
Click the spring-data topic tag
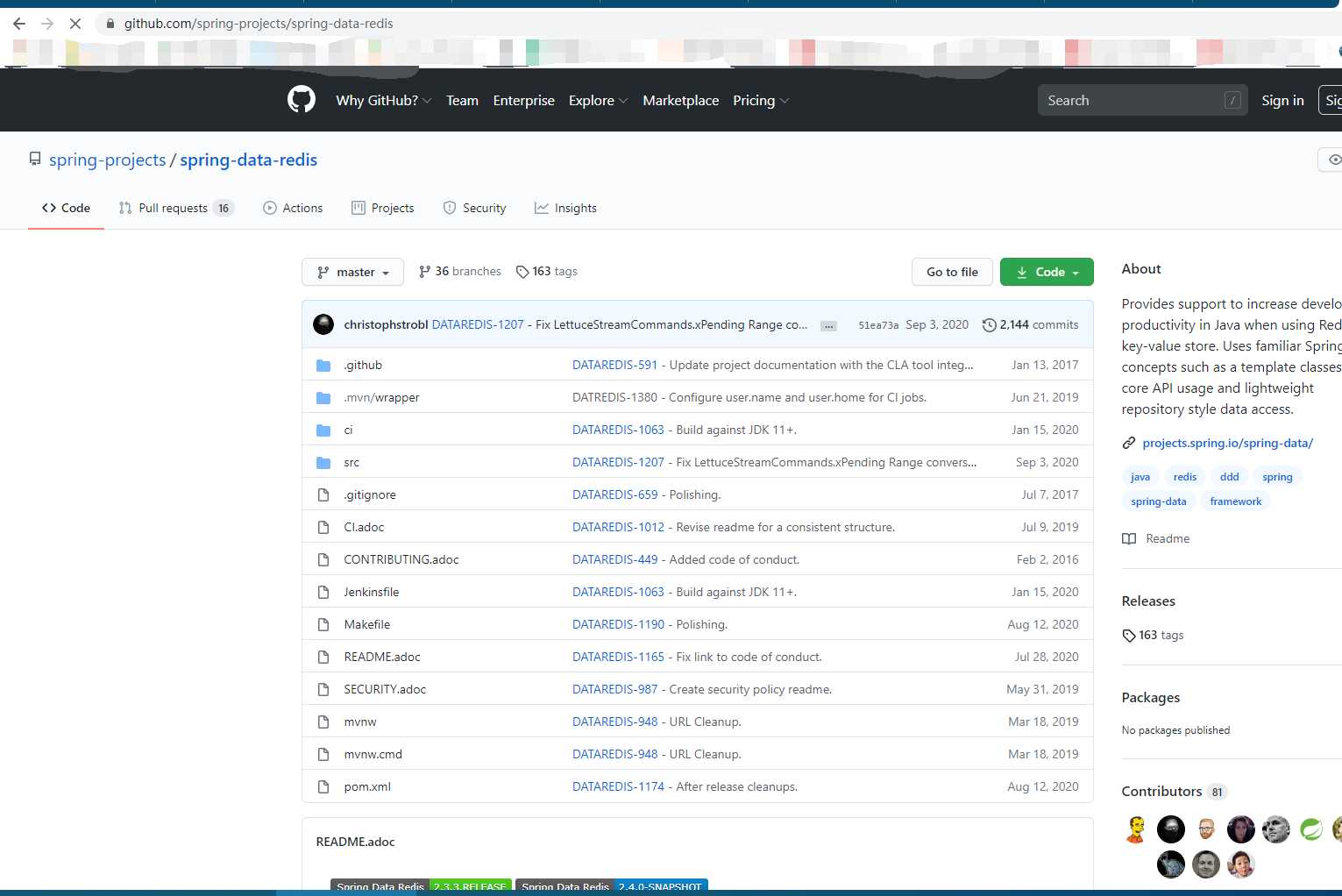(x=1159, y=501)
